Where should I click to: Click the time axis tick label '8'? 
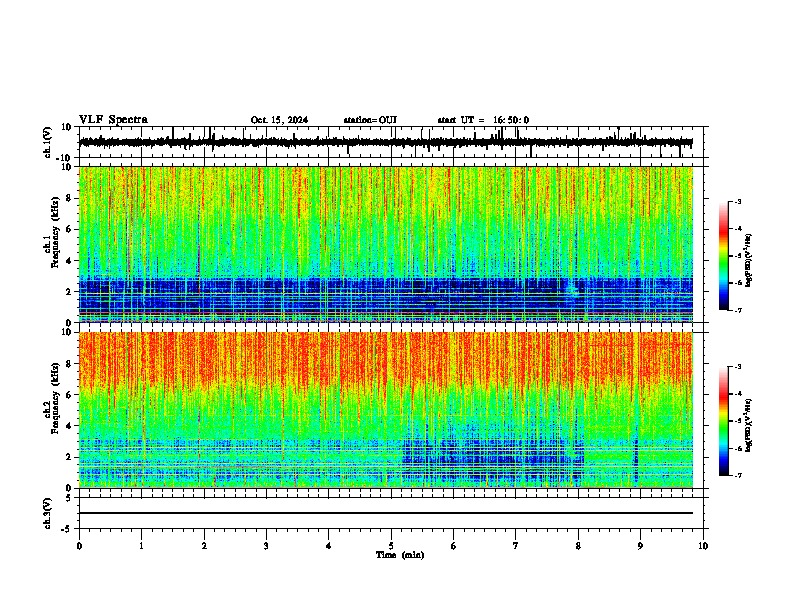pos(578,546)
